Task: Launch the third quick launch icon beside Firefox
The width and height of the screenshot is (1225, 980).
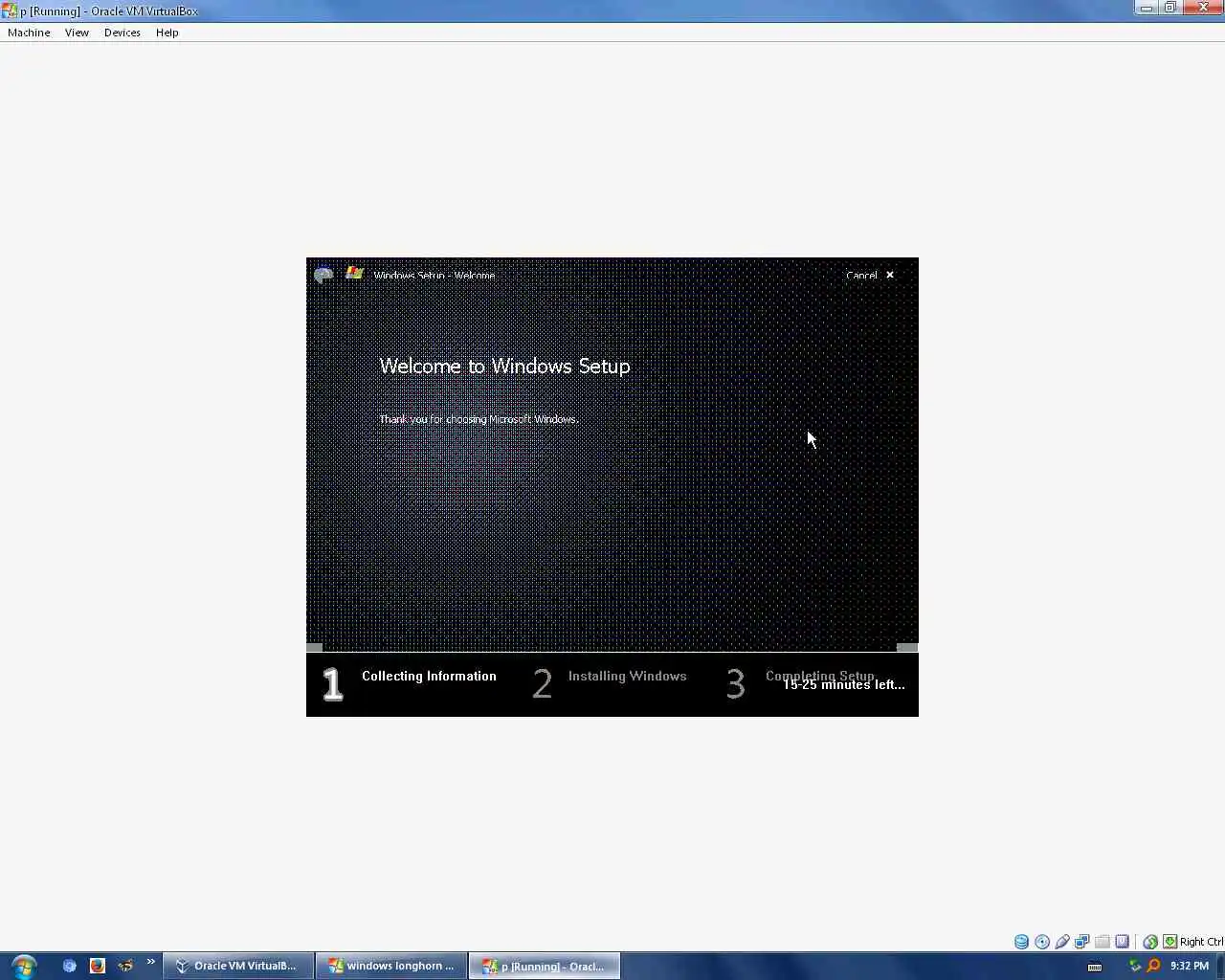Action: (x=125, y=966)
